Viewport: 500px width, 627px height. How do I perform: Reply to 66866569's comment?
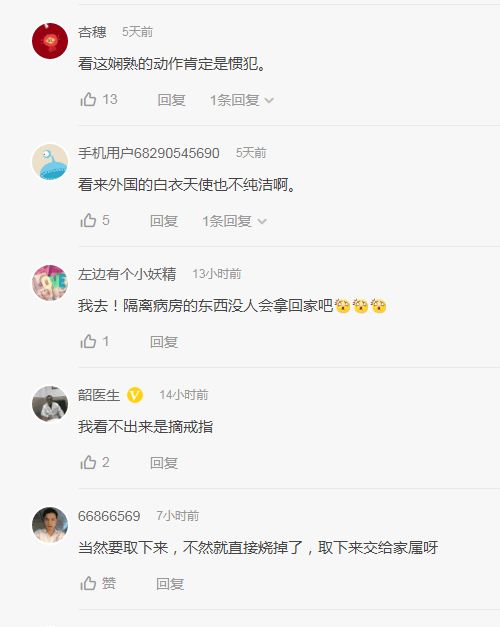coord(170,585)
